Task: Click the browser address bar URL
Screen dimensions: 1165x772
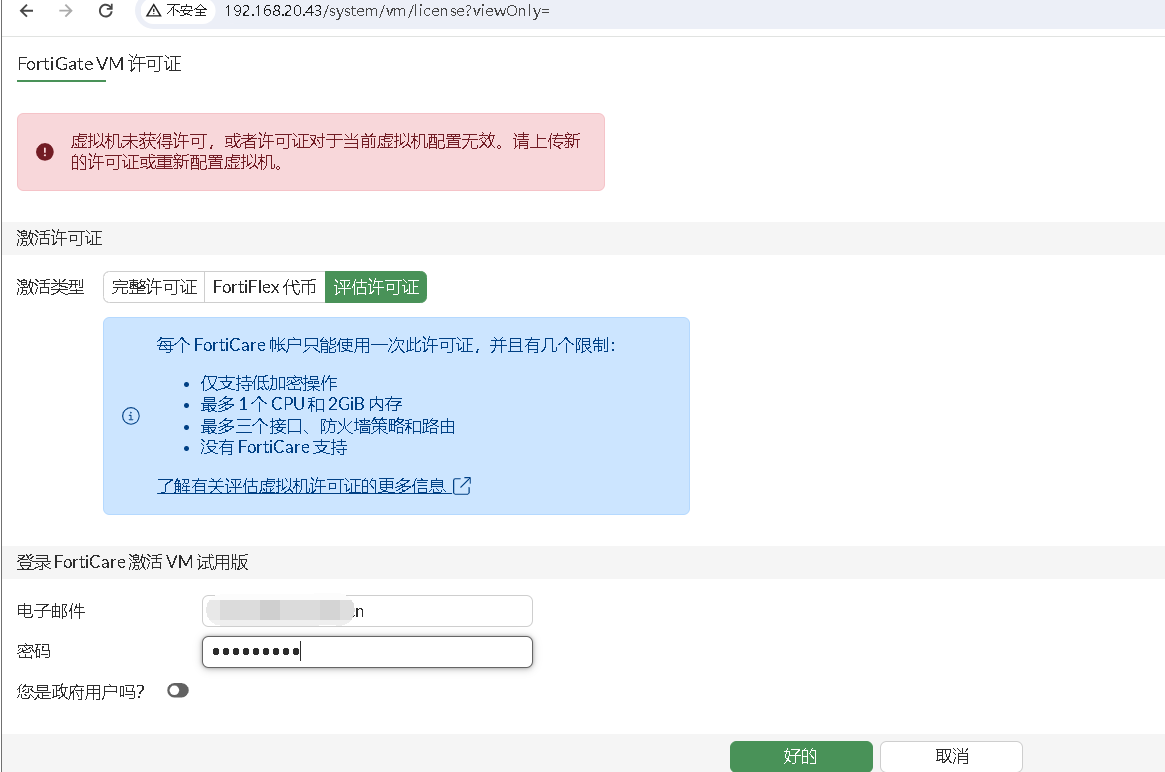Action: click(386, 11)
